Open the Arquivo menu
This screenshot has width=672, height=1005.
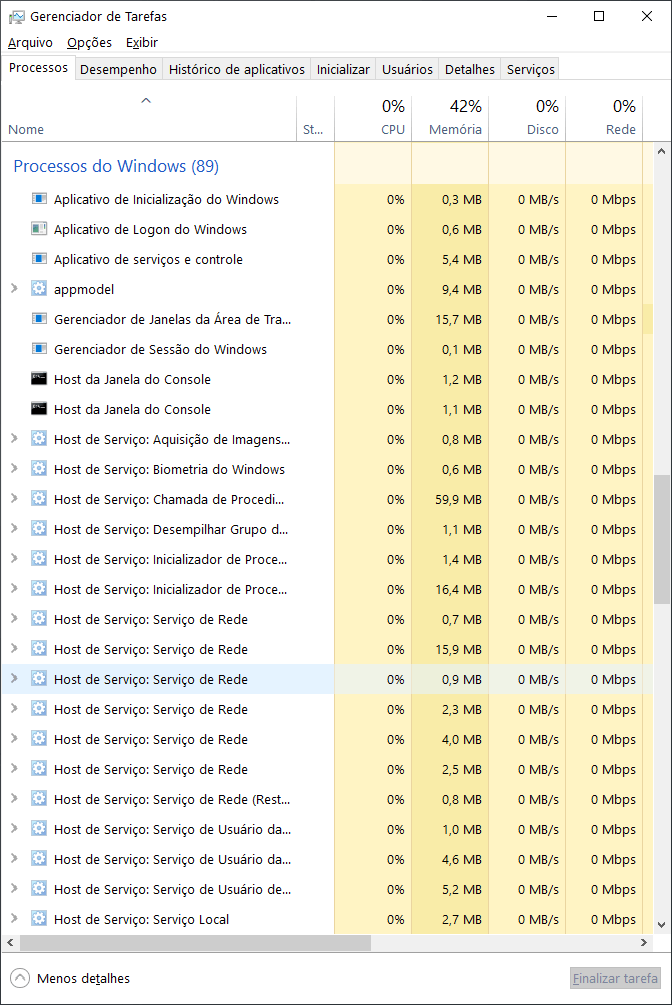[x=30, y=43]
